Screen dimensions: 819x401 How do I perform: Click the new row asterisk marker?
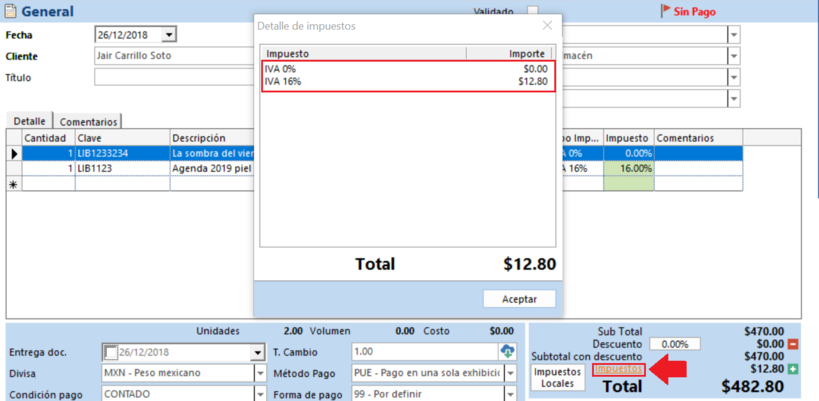[x=14, y=184]
